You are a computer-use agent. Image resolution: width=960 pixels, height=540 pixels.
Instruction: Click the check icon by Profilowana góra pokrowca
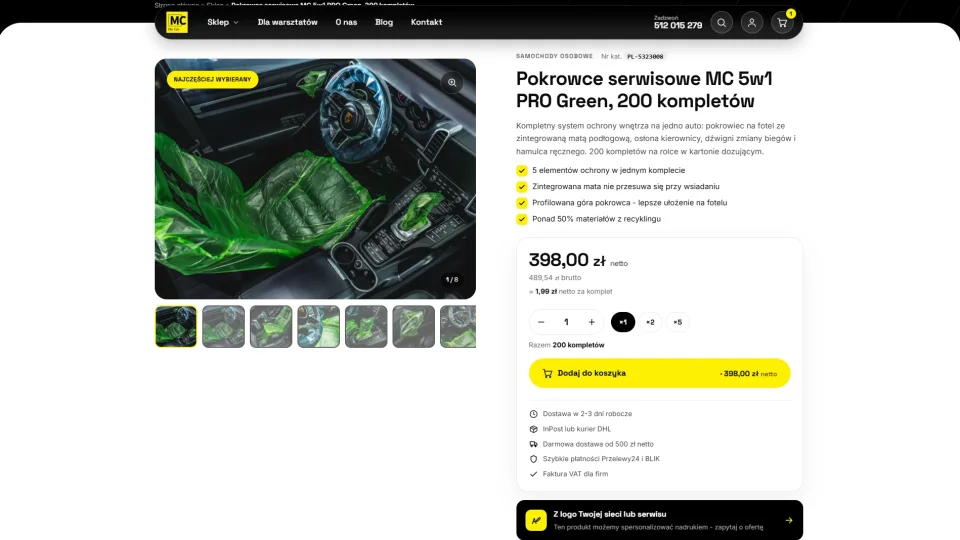pos(522,203)
